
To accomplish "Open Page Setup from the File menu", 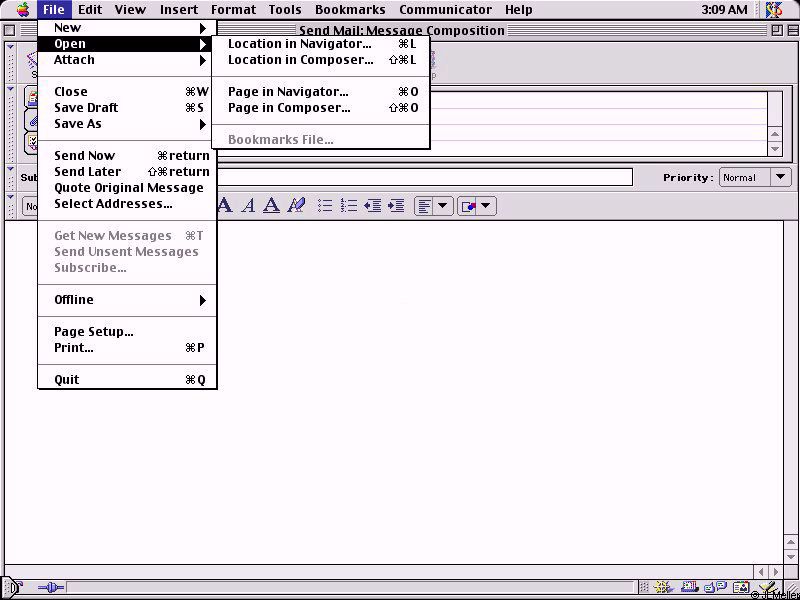I will point(128,332).
